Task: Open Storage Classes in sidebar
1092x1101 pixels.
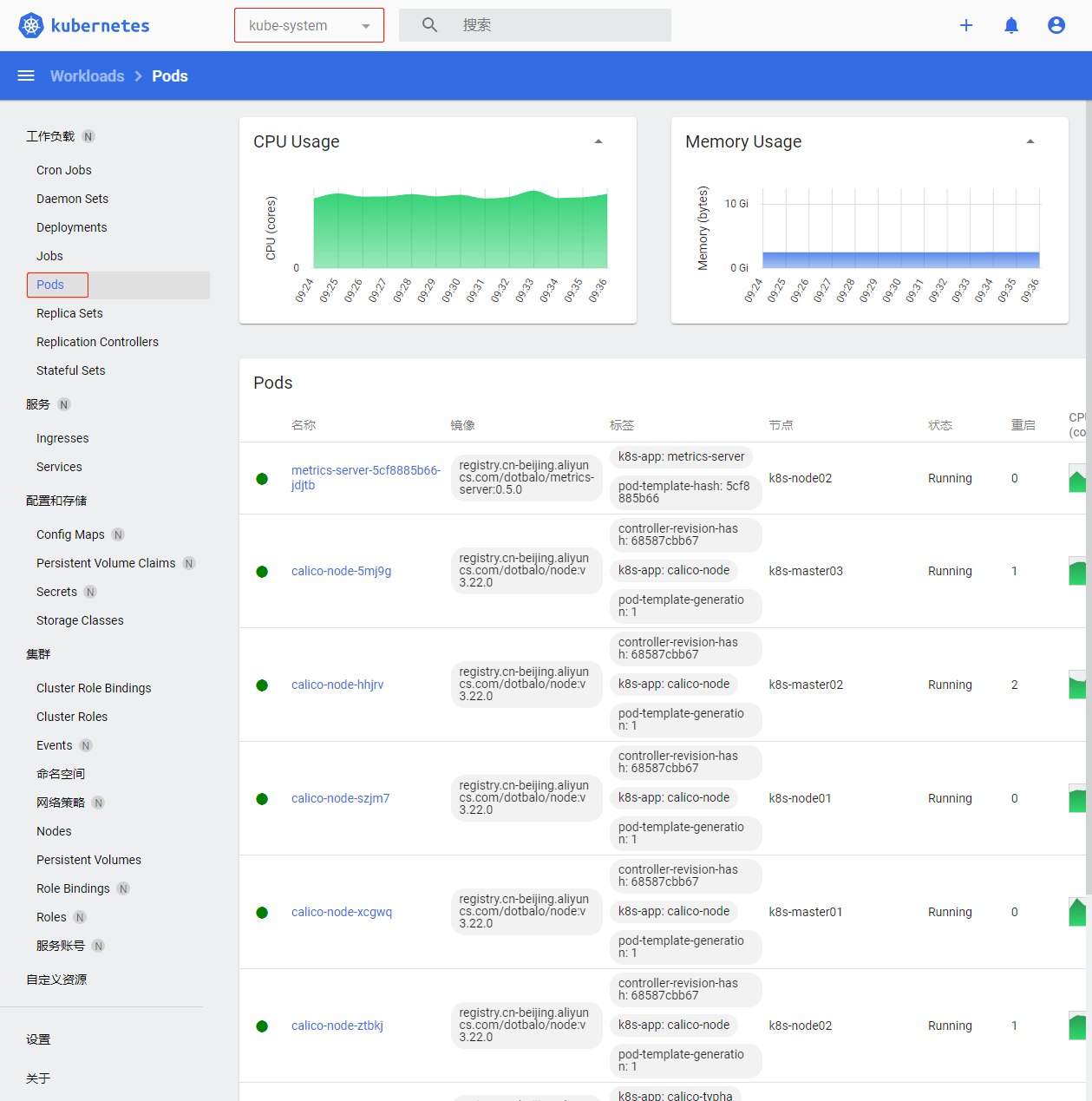Action: click(x=80, y=620)
